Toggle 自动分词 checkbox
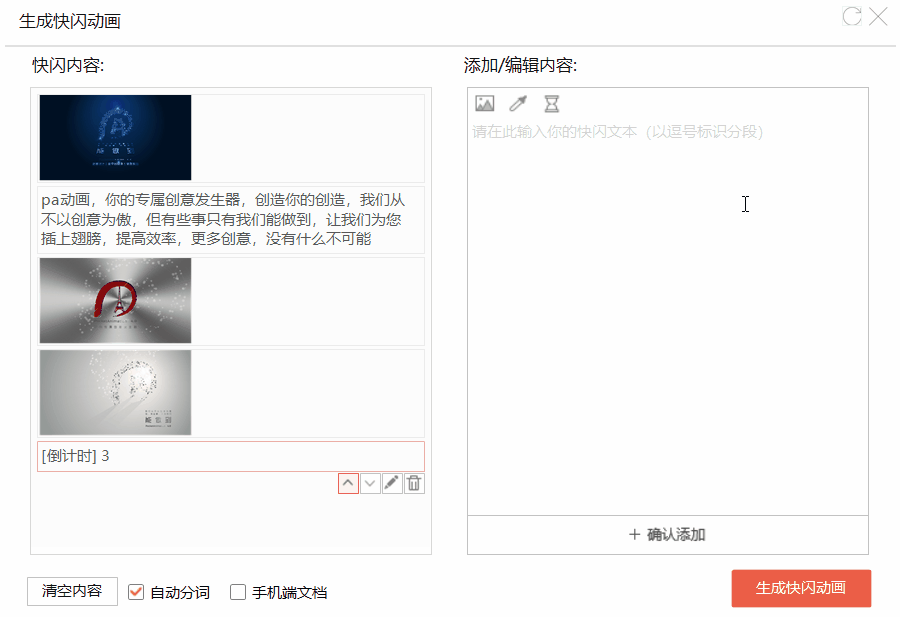 (x=136, y=592)
